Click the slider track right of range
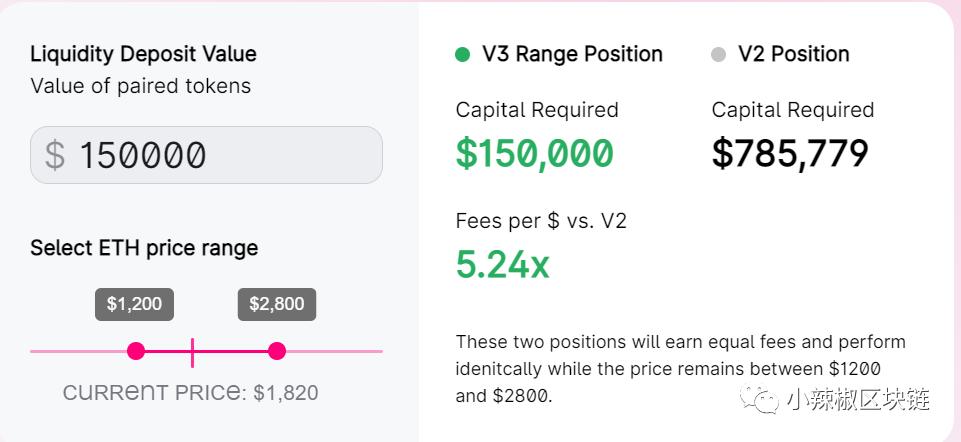This screenshot has width=961, height=442. coord(335,351)
